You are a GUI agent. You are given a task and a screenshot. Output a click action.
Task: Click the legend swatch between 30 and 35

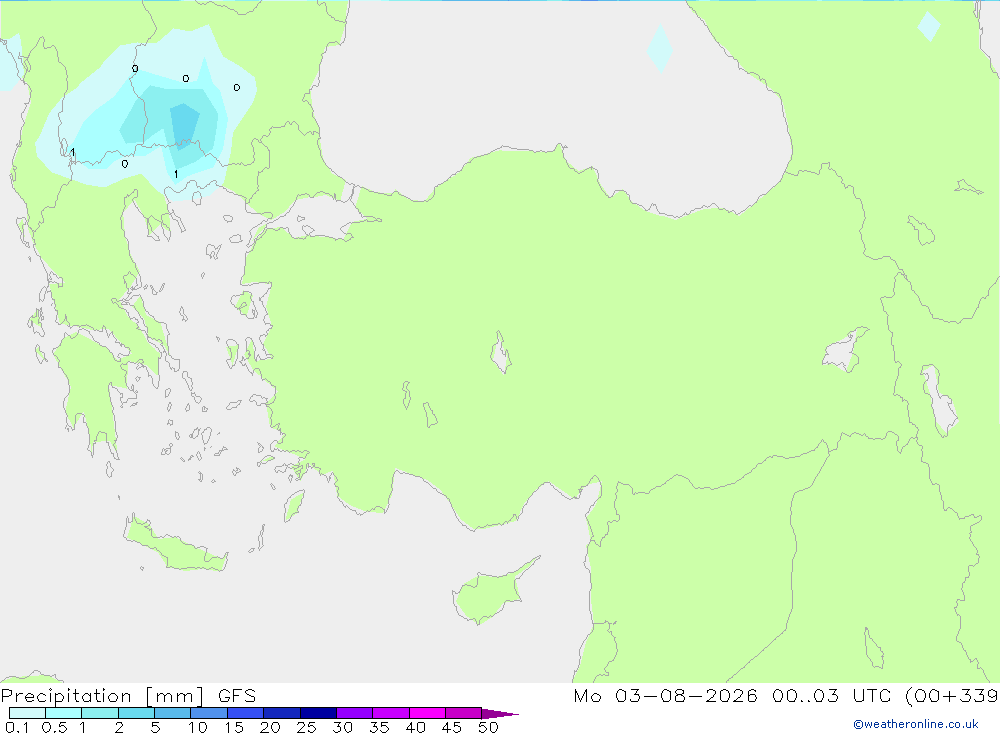click(354, 713)
